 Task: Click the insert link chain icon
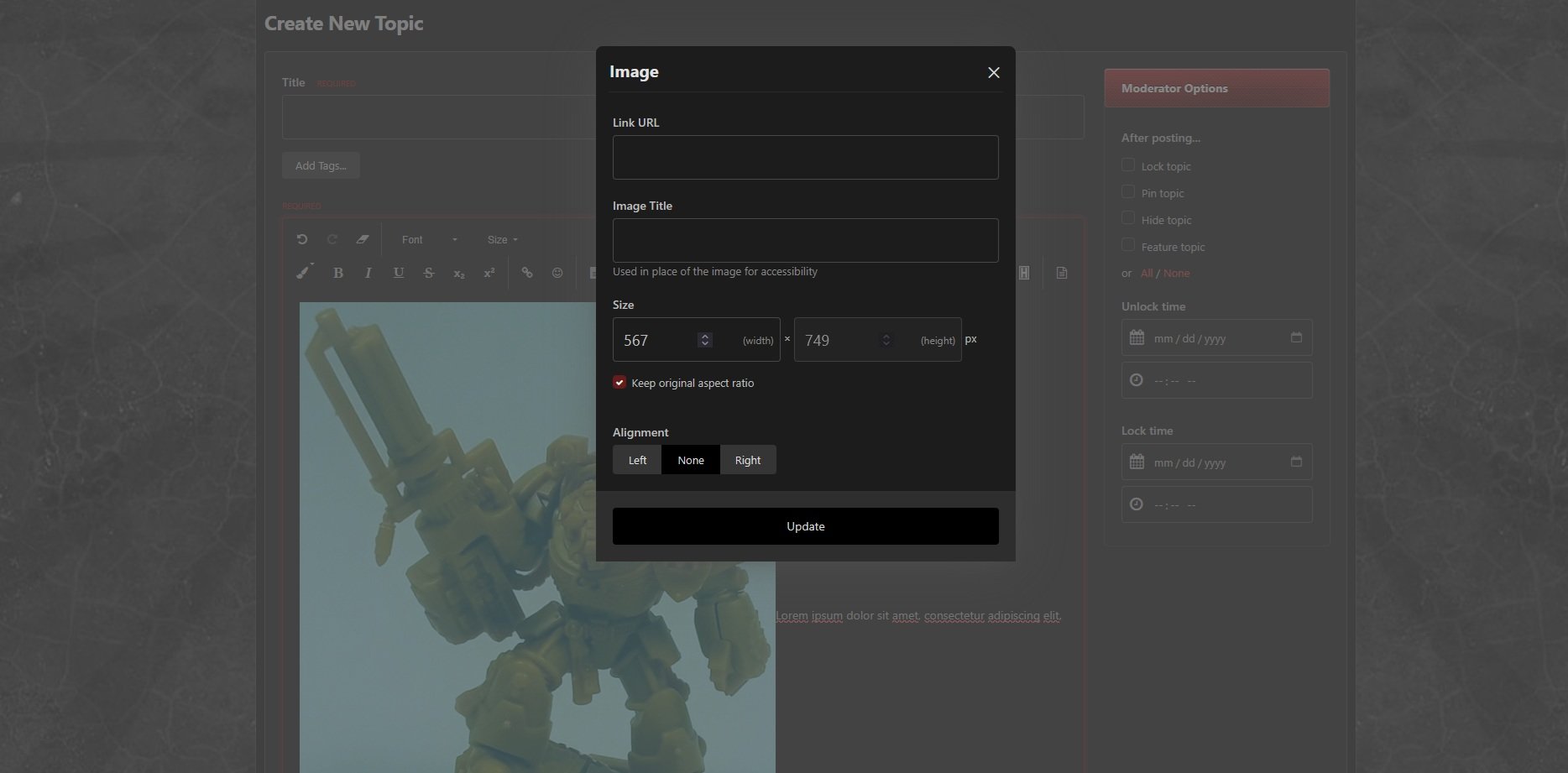coord(527,273)
